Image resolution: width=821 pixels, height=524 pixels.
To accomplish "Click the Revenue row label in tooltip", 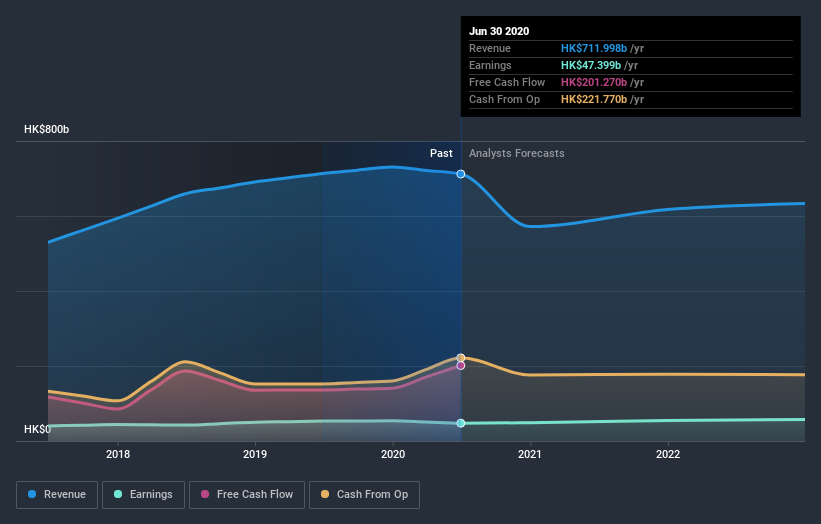I will point(490,48).
